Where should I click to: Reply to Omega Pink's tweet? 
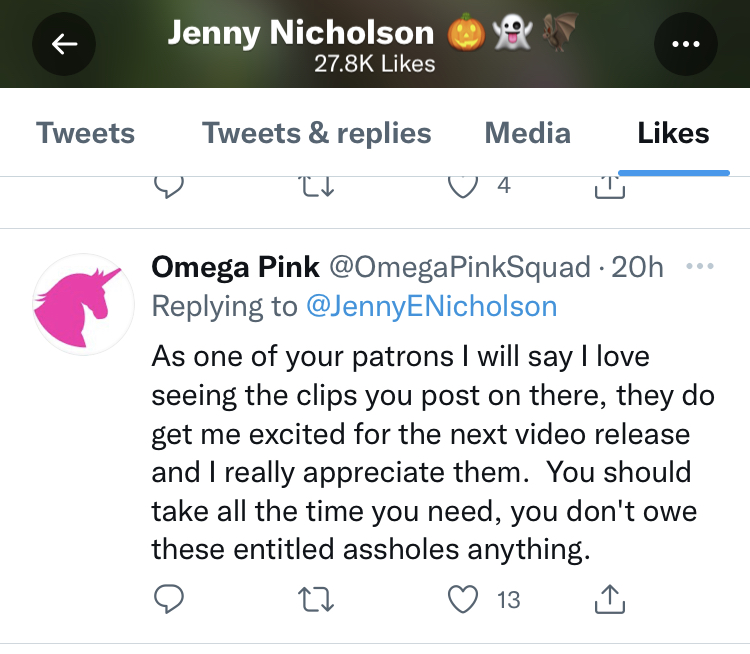point(167,599)
